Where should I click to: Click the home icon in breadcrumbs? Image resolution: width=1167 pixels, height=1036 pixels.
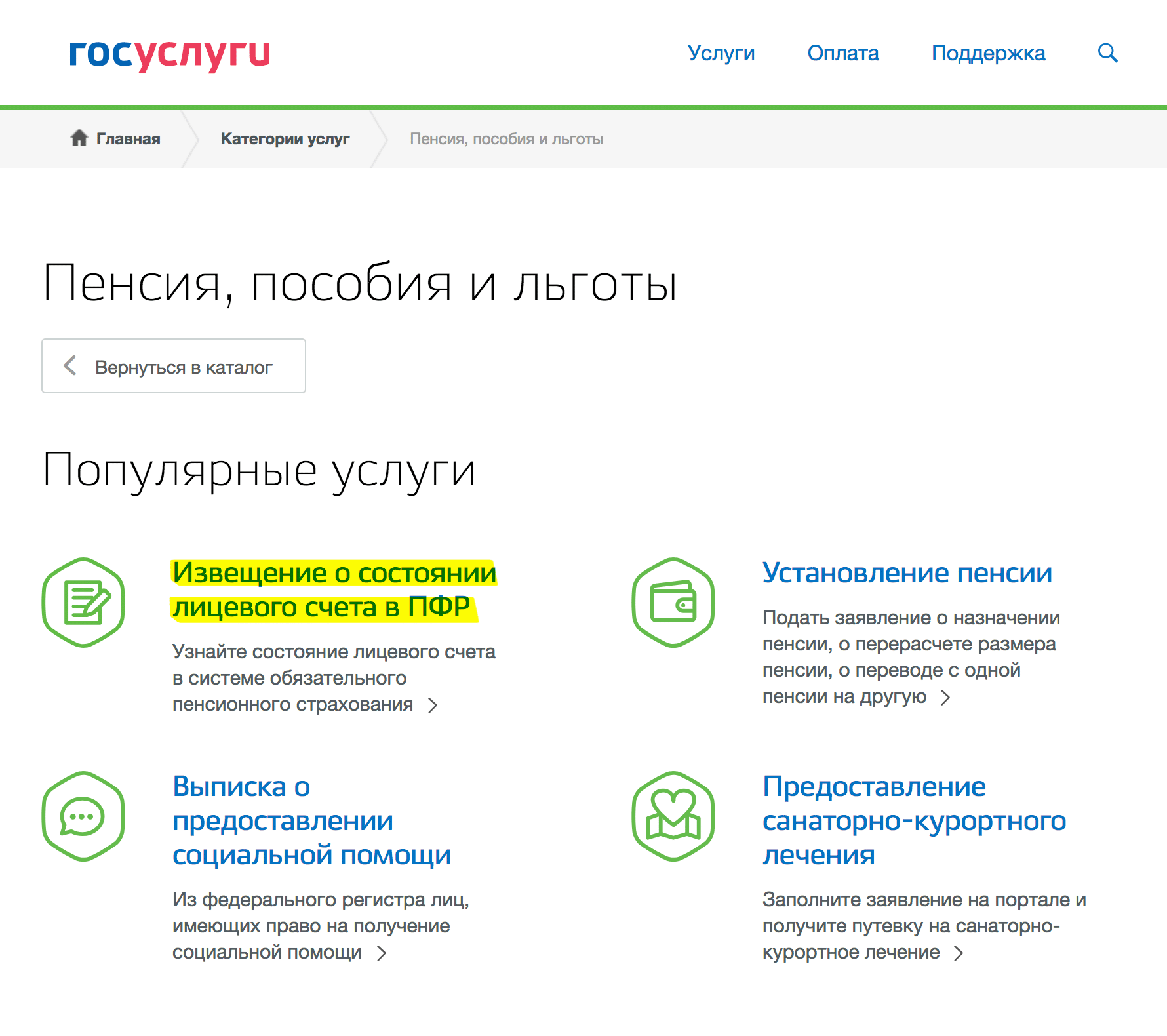79,138
